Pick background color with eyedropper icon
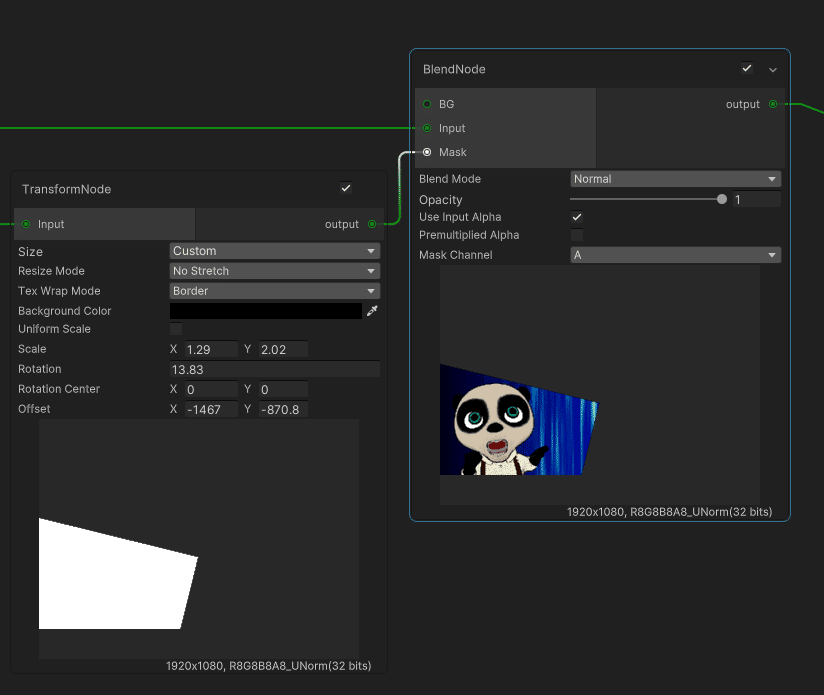The image size is (824, 695). point(372,311)
